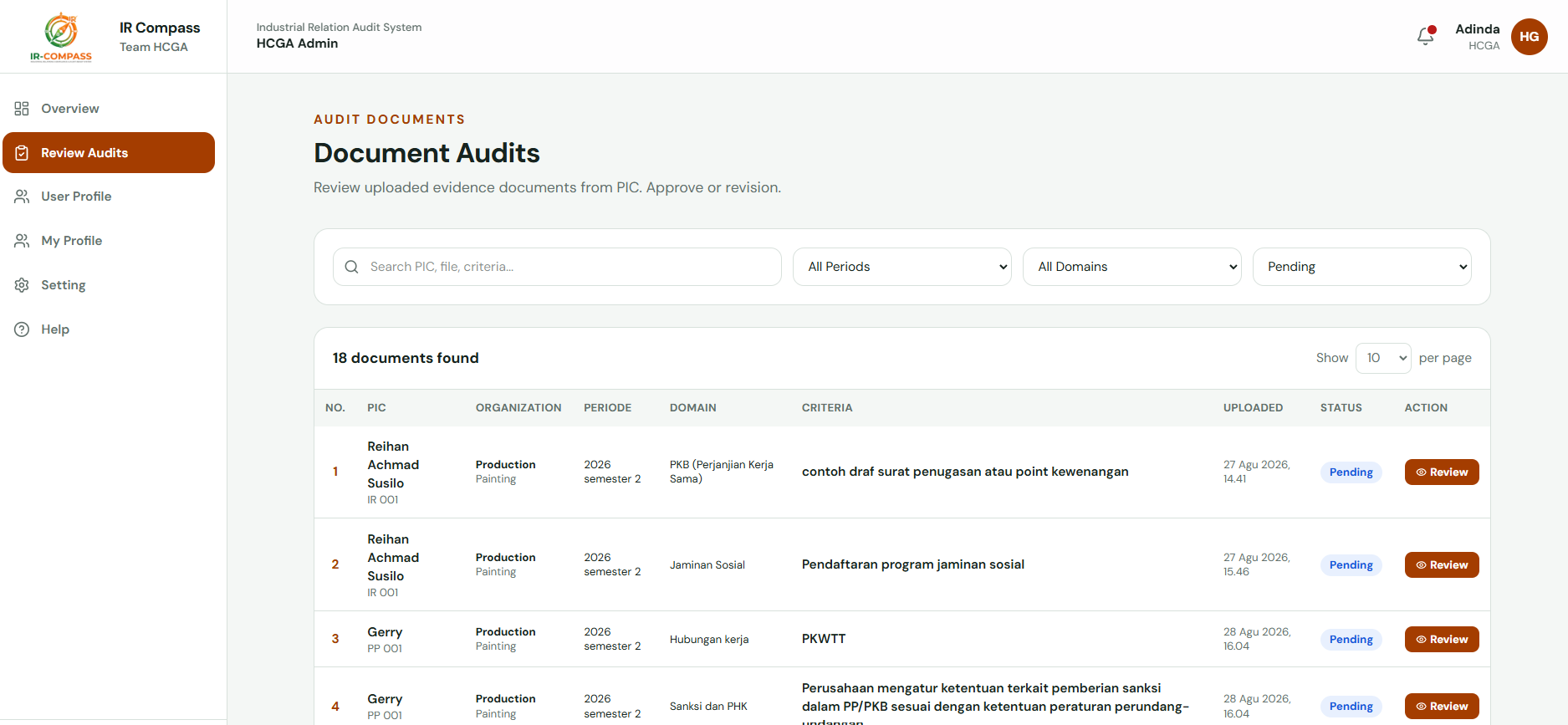The width and height of the screenshot is (1568, 725).
Task: Open Help from the sidebar
Action: pyautogui.click(x=109, y=329)
